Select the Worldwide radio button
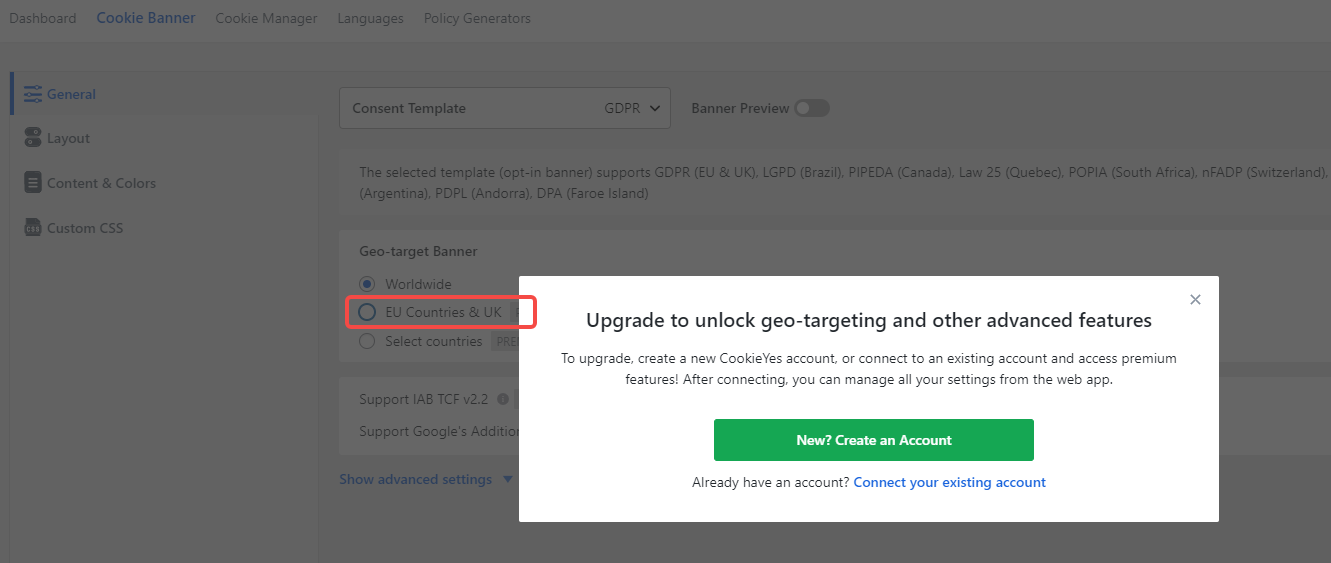Viewport: 1331px width, 563px height. click(x=367, y=284)
